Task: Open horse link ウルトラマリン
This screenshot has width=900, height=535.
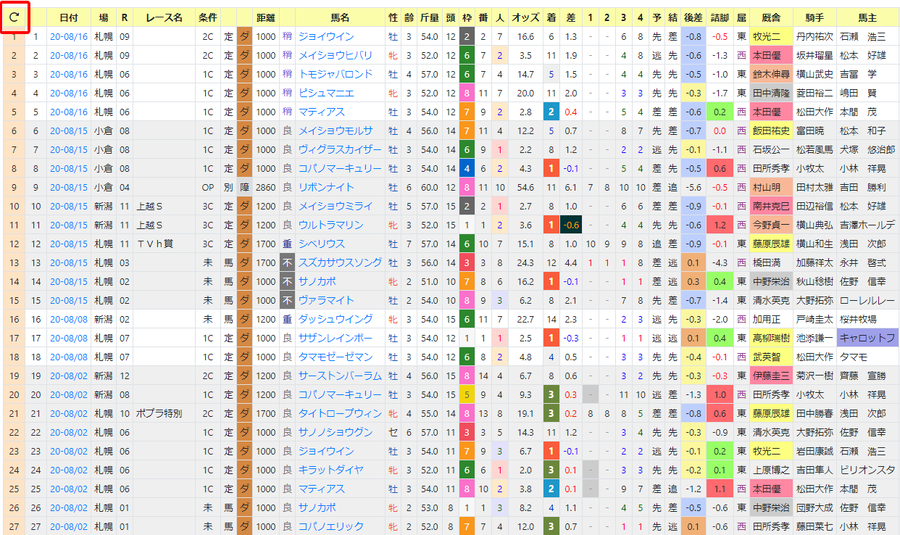Action: 331,225
